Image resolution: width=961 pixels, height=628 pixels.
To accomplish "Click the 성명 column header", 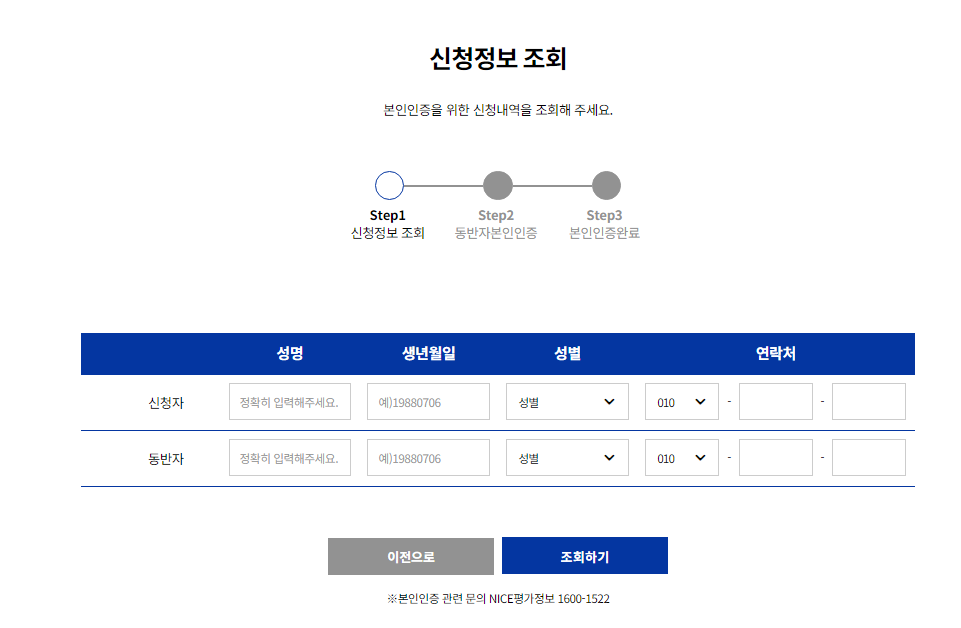I will (x=290, y=354).
